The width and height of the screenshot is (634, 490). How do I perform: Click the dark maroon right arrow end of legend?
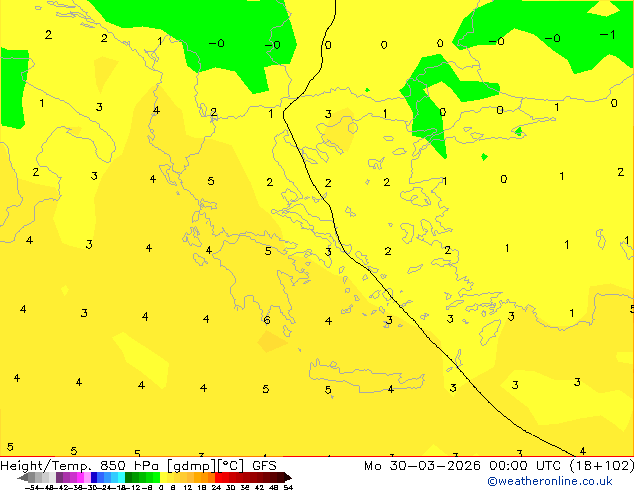287,478
